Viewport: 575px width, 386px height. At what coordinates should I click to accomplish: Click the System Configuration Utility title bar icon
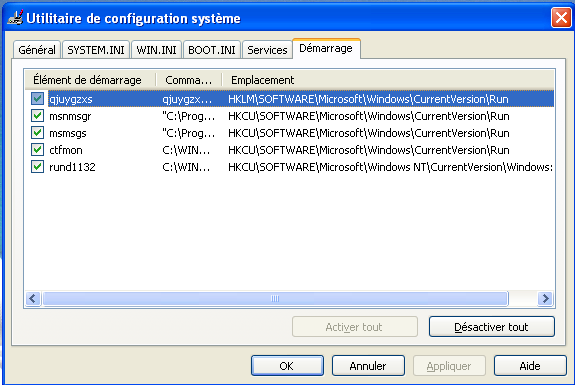pos(15,18)
